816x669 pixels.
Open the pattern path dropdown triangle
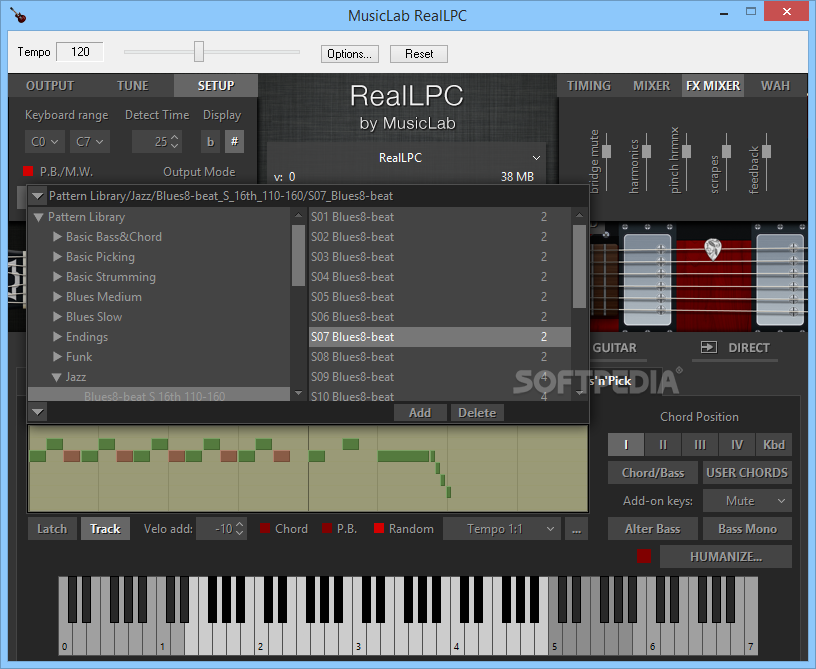pyautogui.click(x=37, y=196)
